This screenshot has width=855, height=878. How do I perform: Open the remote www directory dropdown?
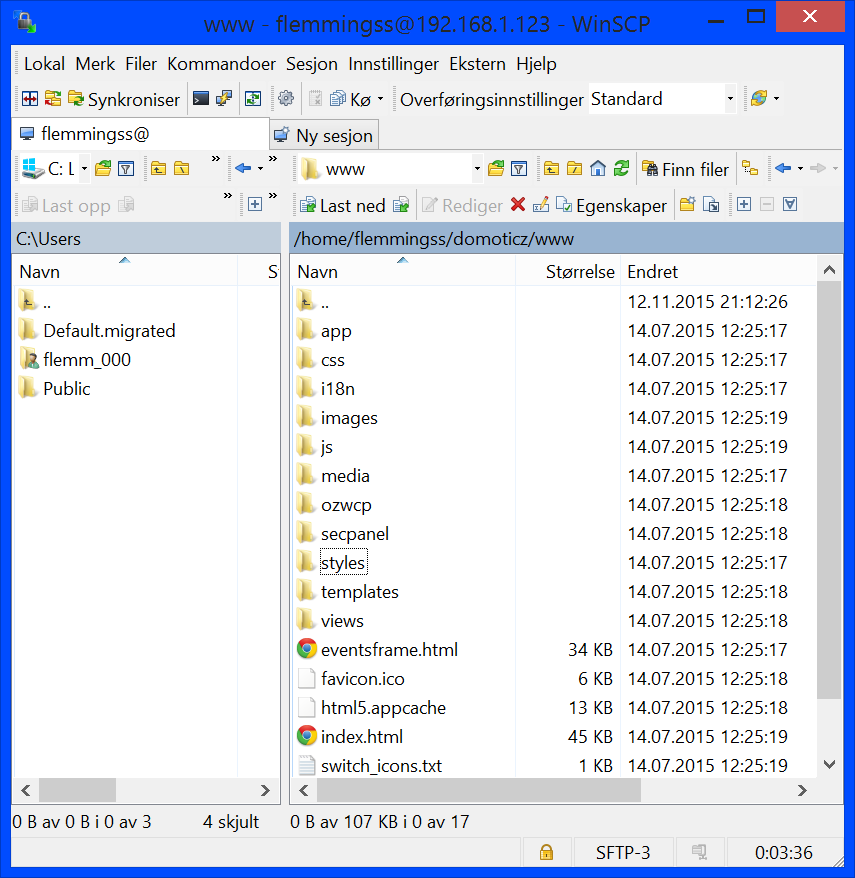(477, 169)
